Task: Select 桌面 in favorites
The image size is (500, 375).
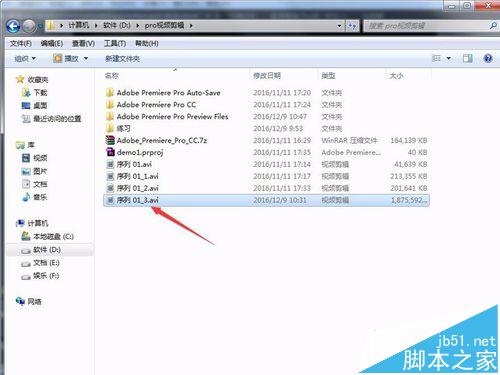Action: click(40, 106)
